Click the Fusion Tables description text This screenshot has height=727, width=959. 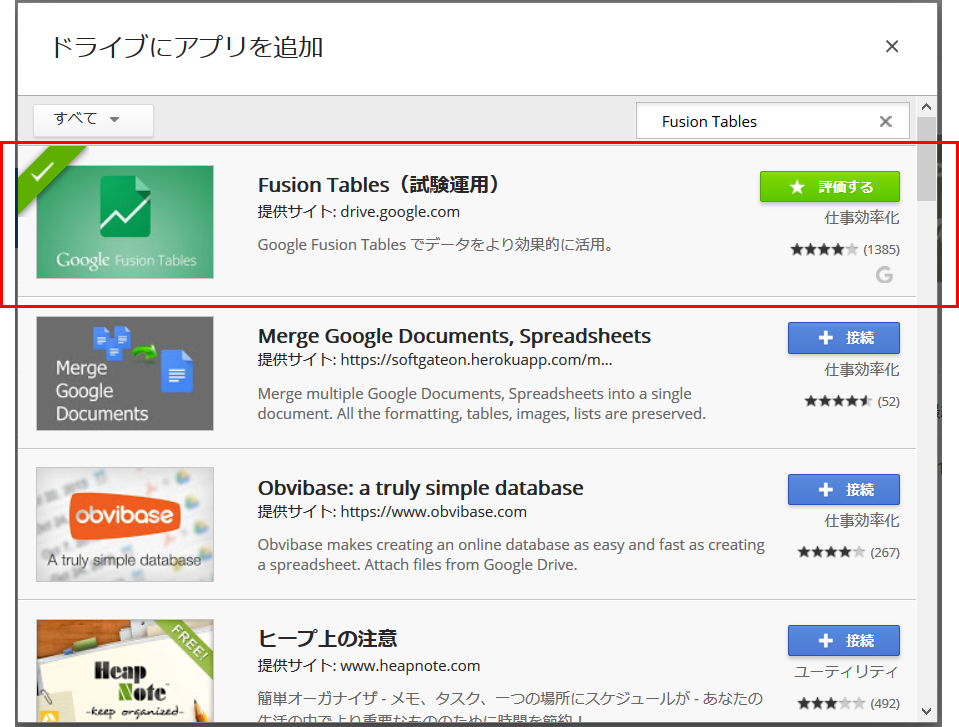pyautogui.click(x=435, y=245)
